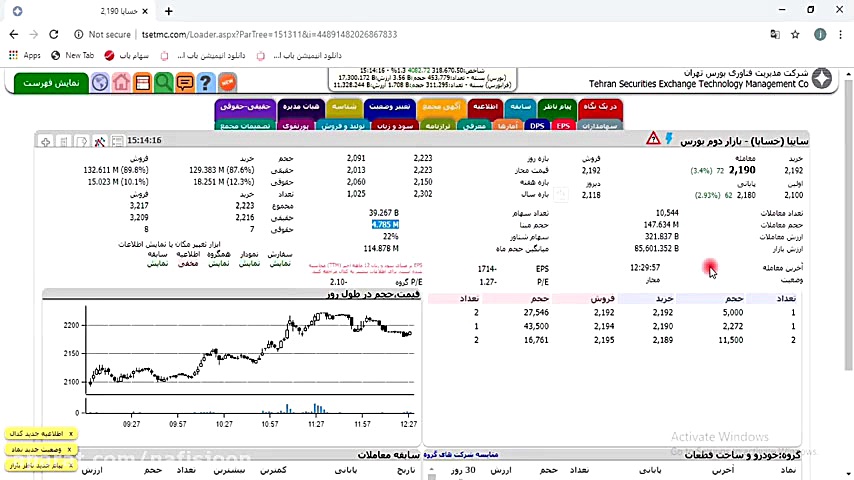This screenshot has width=854, height=480.
Task: Go to the pink home icon
Action: coord(121,83)
